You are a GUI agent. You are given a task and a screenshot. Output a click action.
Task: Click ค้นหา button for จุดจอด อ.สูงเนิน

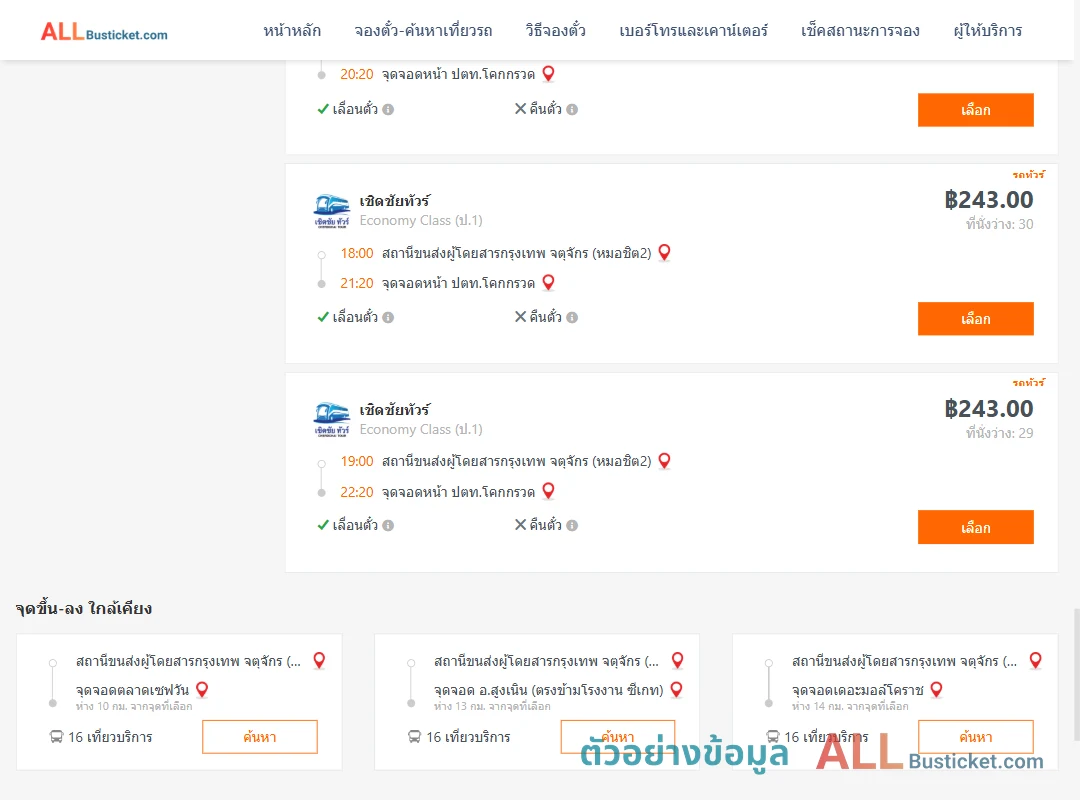pos(618,737)
